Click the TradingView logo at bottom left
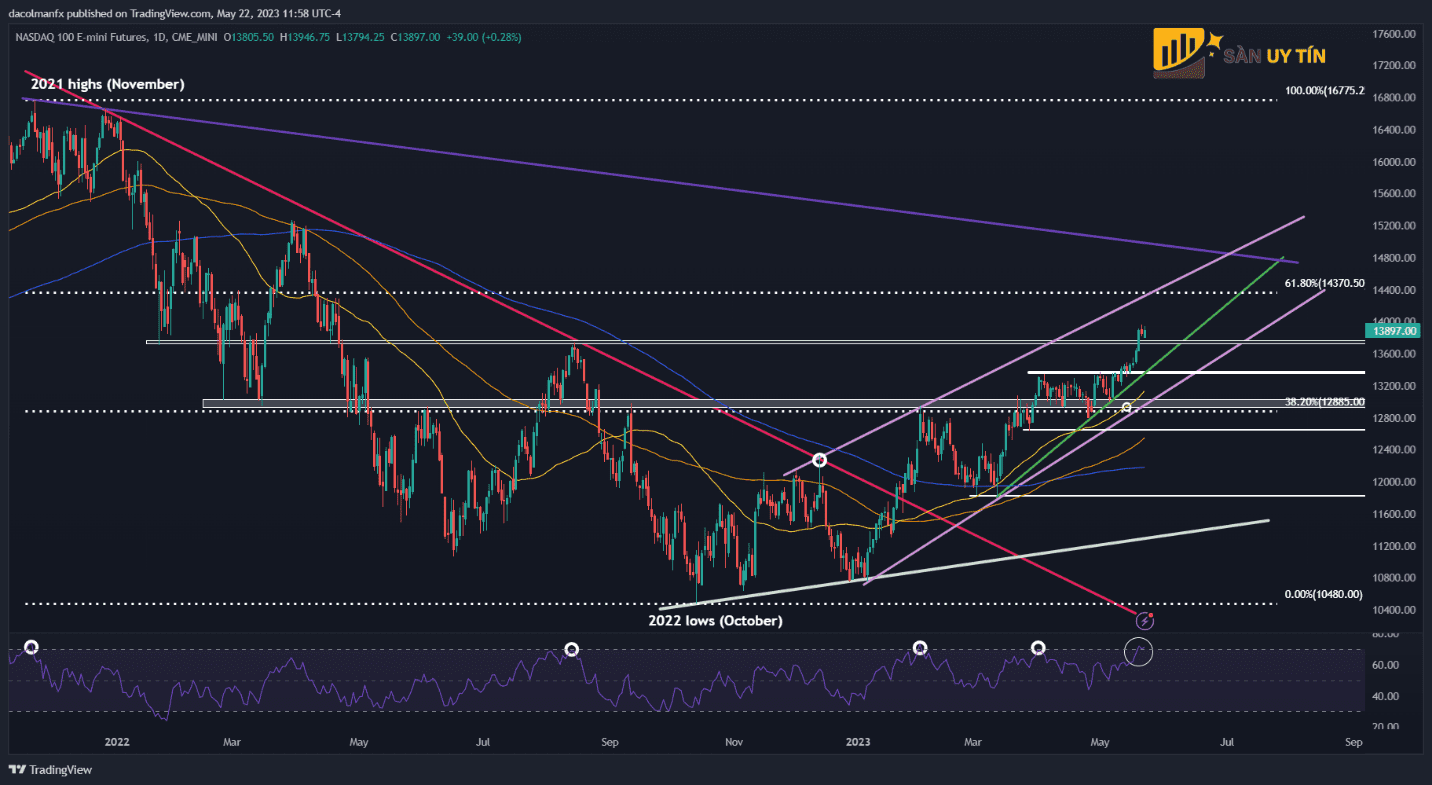Viewport: 1432px width, 785px height. pyautogui.click(x=50, y=770)
